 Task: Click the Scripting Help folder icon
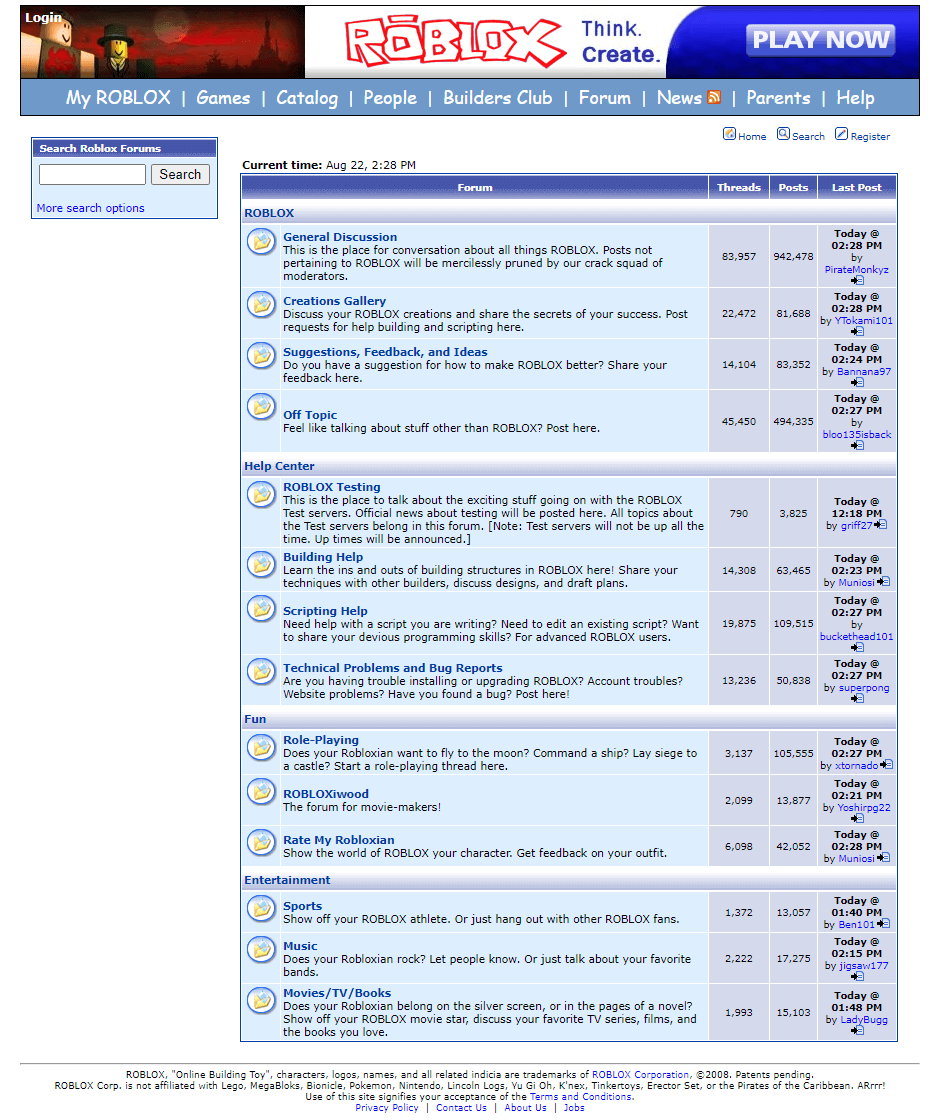[x=261, y=609]
